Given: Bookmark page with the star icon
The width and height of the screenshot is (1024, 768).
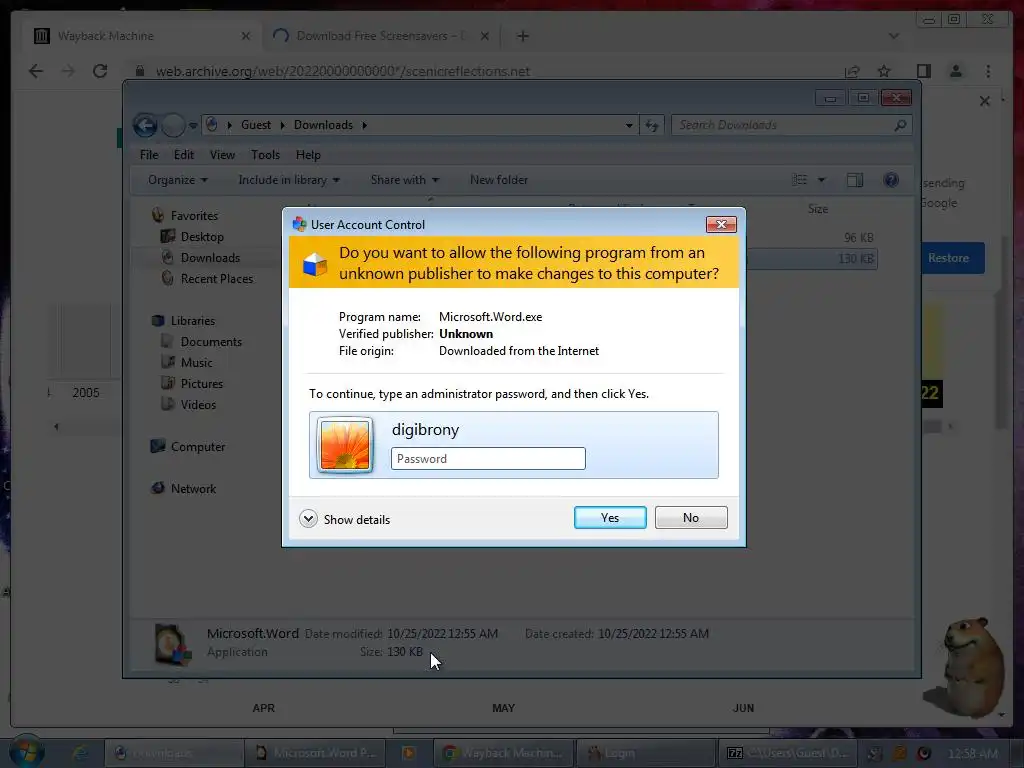Looking at the screenshot, I should (x=884, y=71).
